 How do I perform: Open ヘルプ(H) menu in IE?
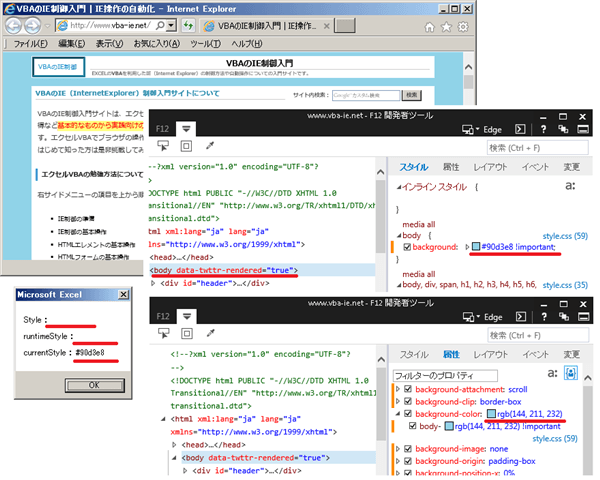point(247,44)
